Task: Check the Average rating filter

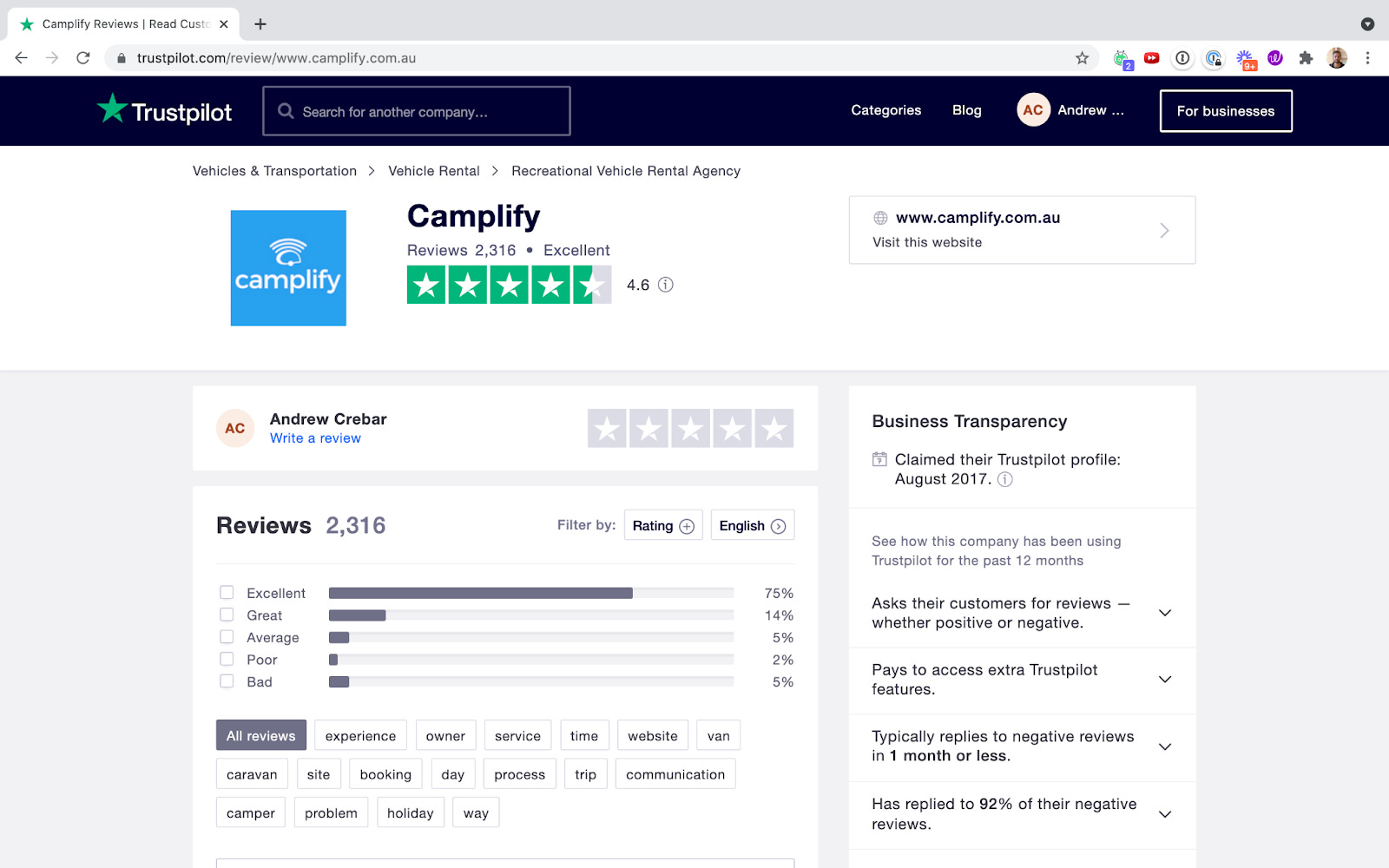Action: pos(227,637)
